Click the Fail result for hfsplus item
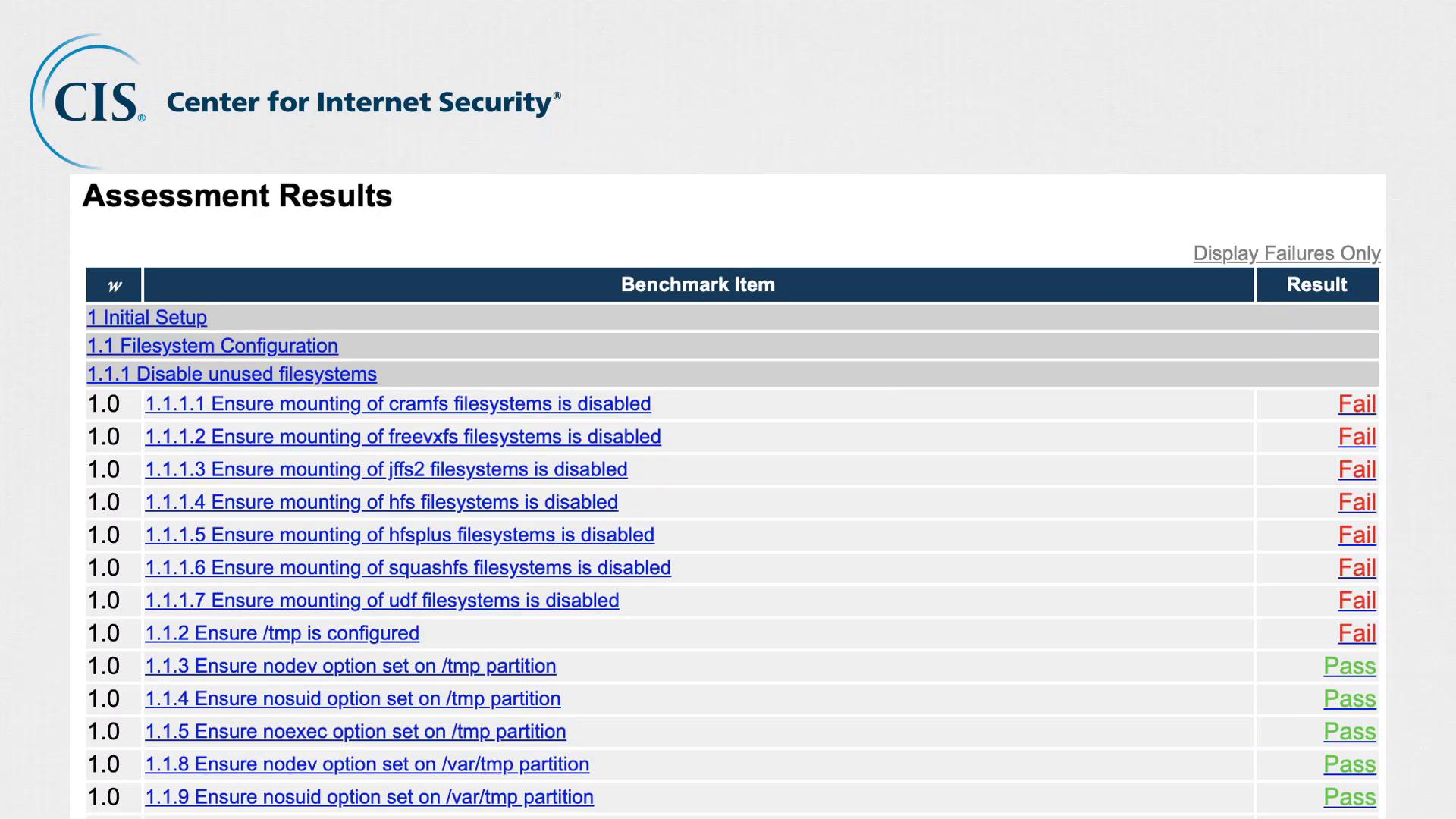1456x819 pixels. [x=1356, y=535]
